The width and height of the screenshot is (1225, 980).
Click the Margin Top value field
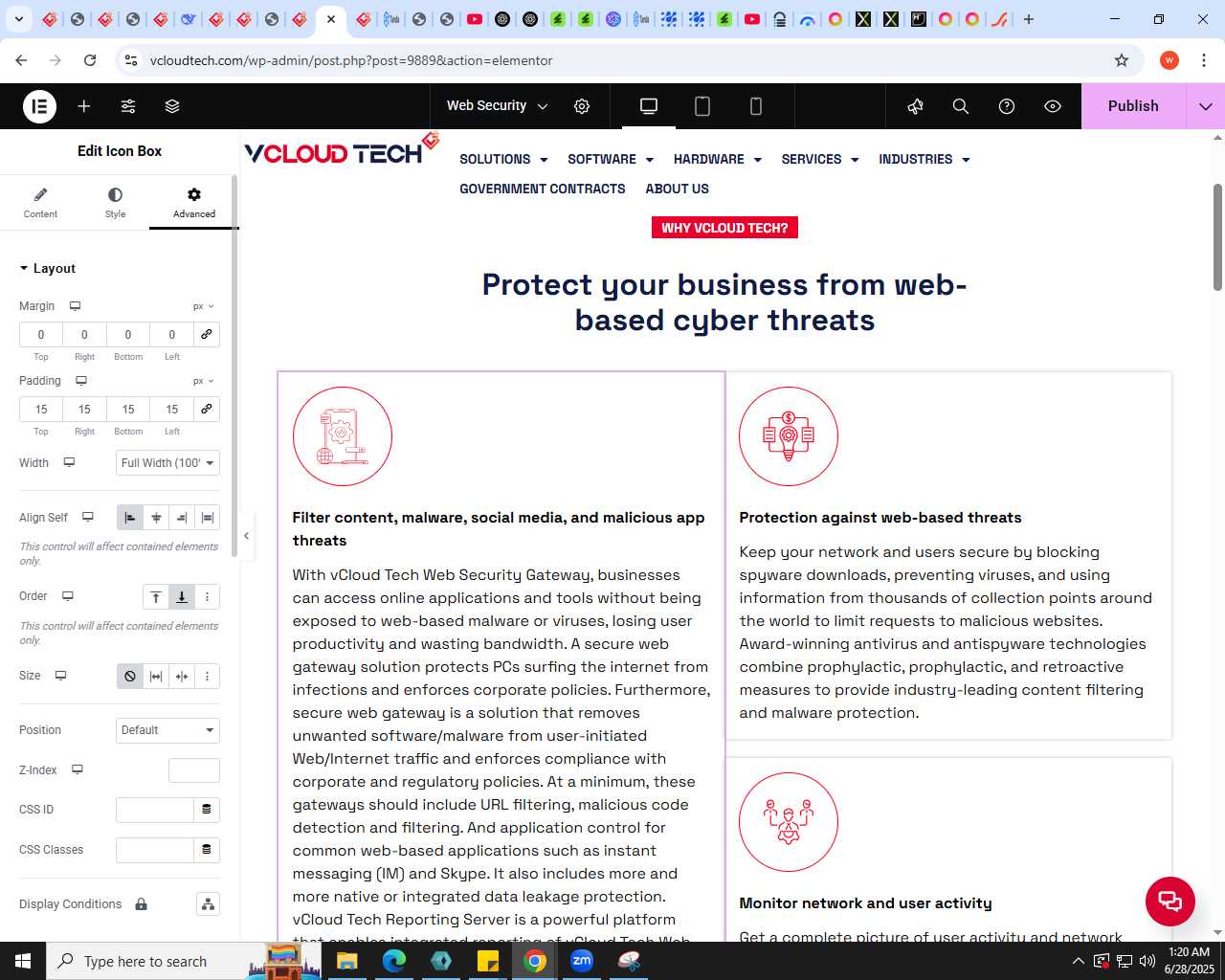pos(41,334)
